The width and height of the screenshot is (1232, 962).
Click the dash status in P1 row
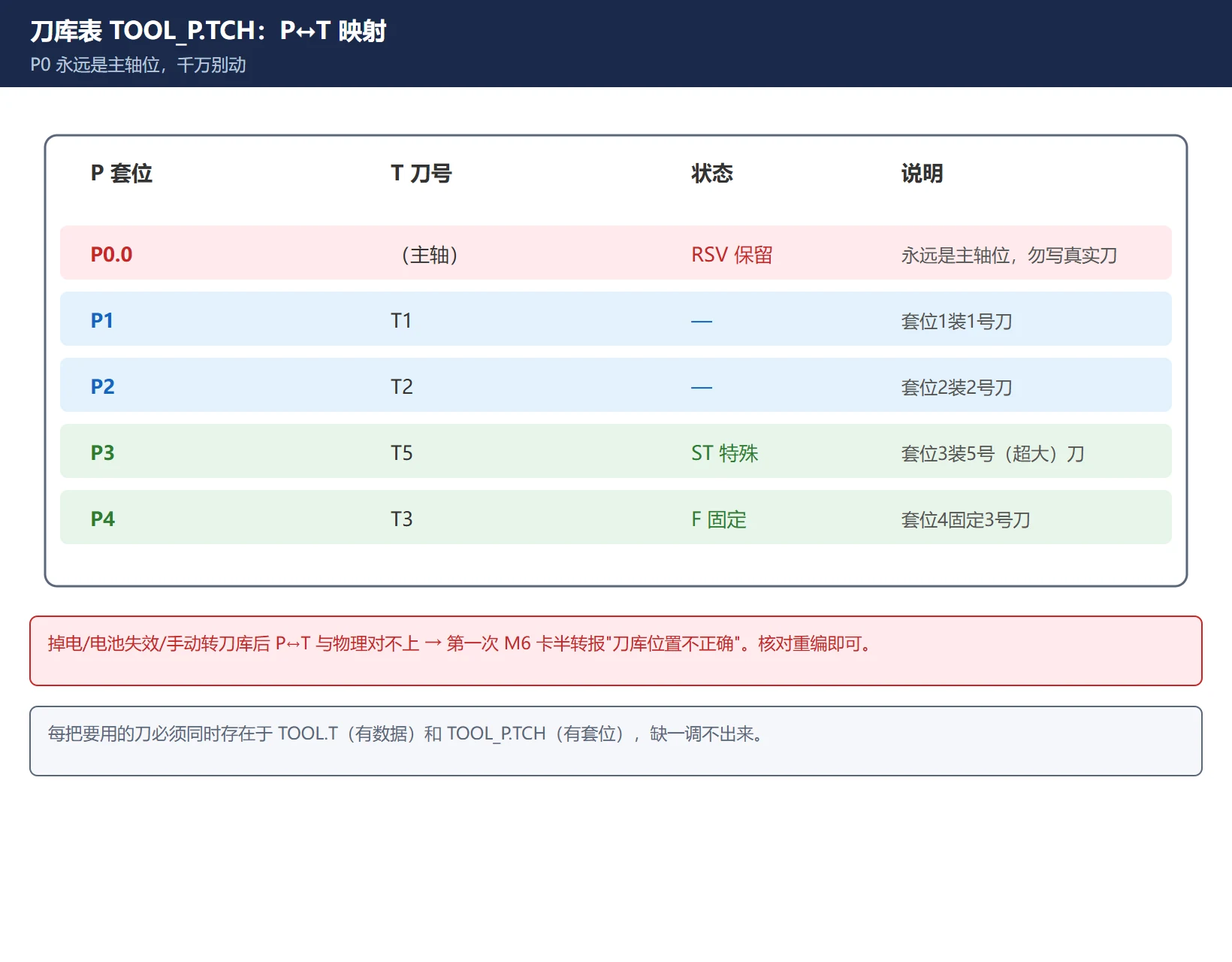click(x=702, y=321)
